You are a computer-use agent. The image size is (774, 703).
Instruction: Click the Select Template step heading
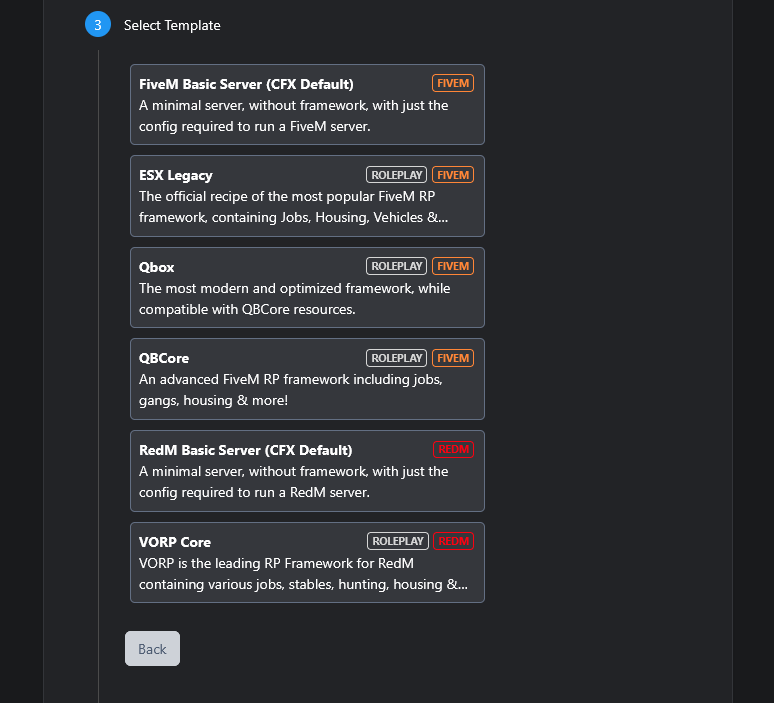[x=172, y=25]
